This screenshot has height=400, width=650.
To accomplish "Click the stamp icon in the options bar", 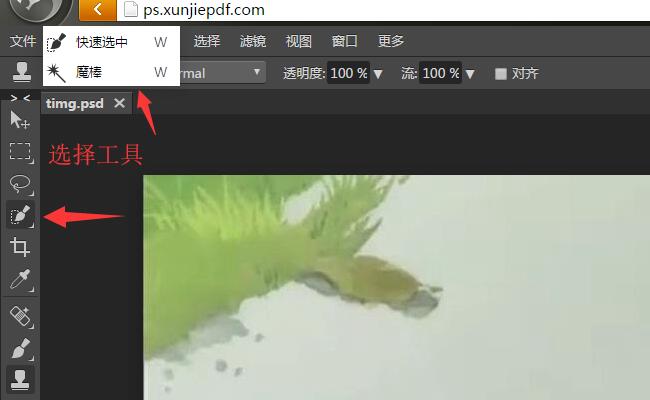I will (22, 72).
